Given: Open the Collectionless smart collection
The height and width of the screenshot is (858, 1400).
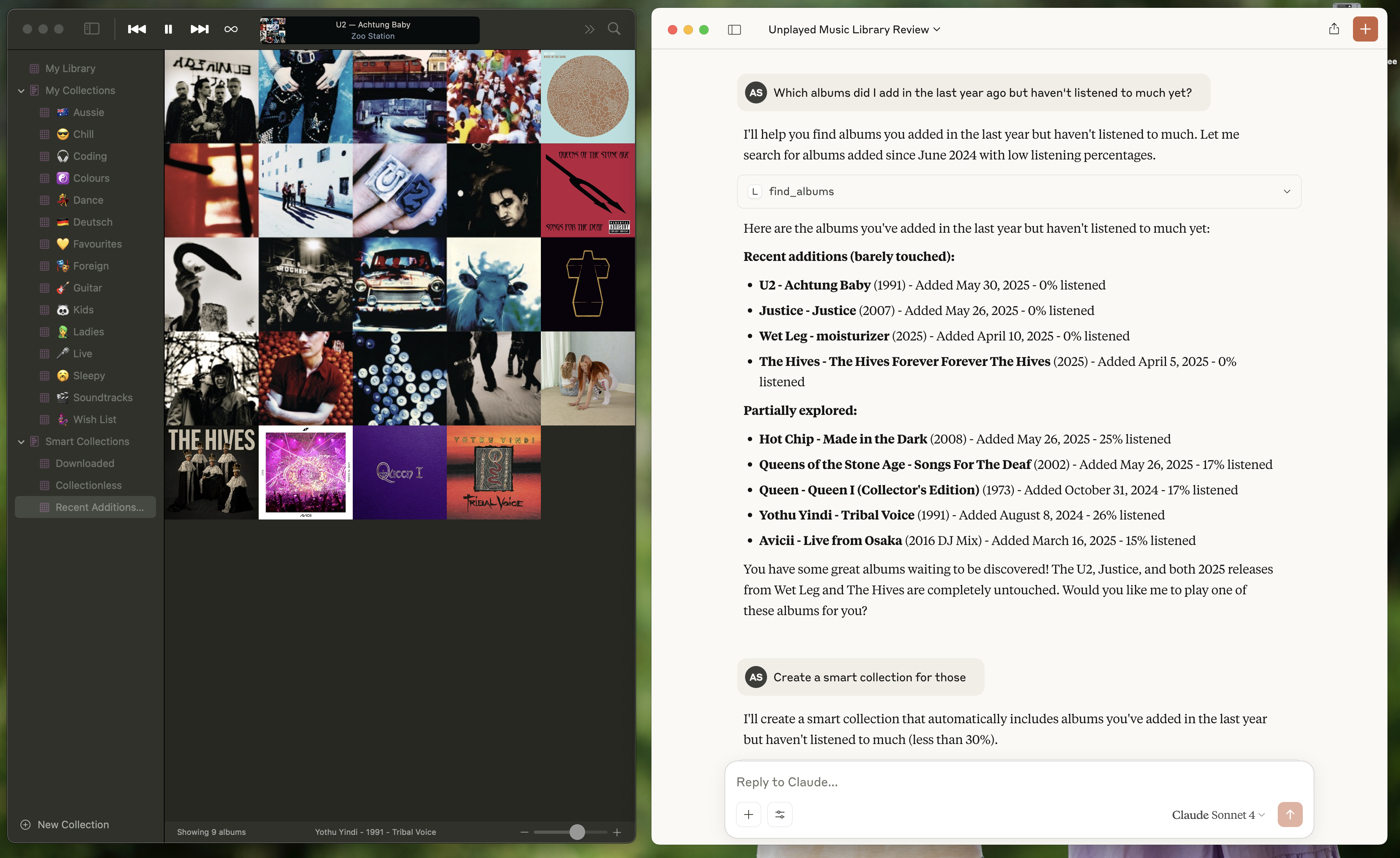Looking at the screenshot, I should coord(85,485).
